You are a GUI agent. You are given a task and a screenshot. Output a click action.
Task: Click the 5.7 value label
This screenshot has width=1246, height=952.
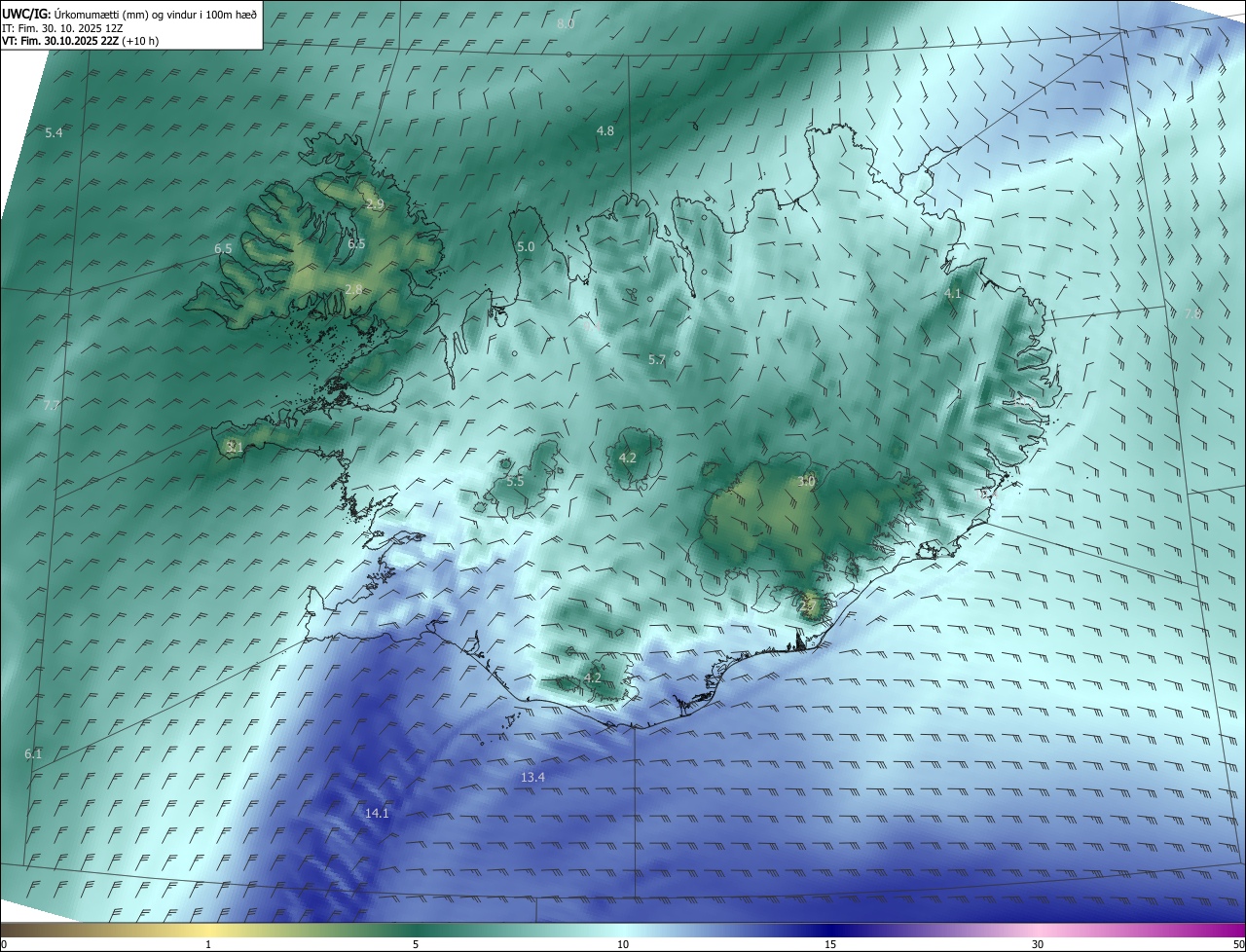click(657, 360)
